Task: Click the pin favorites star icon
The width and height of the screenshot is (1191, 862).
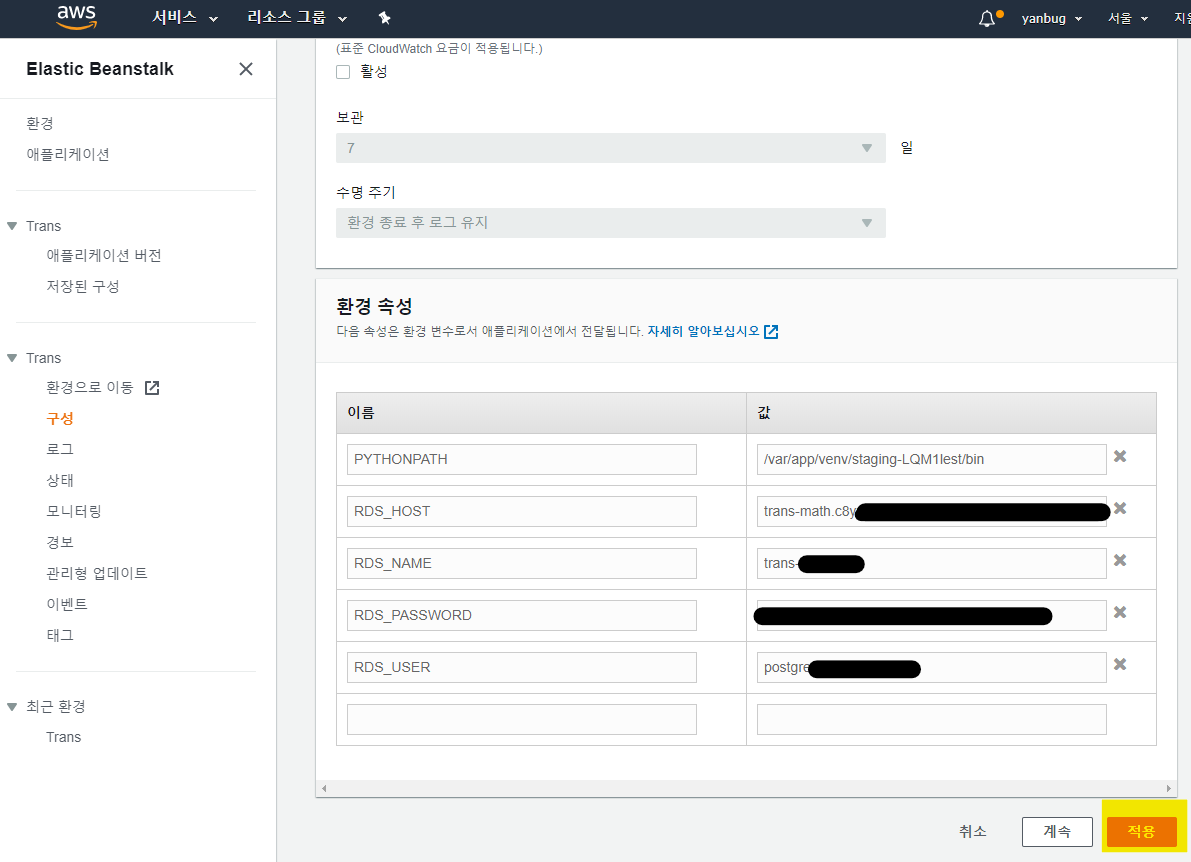Action: tap(383, 18)
